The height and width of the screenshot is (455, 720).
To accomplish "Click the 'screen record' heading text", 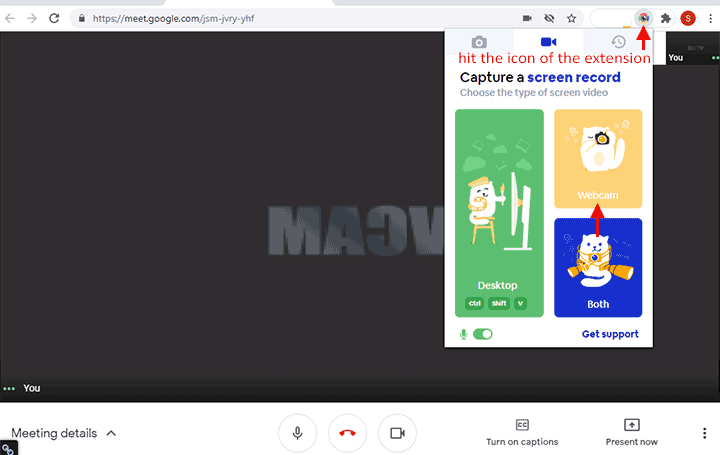I will (574, 77).
